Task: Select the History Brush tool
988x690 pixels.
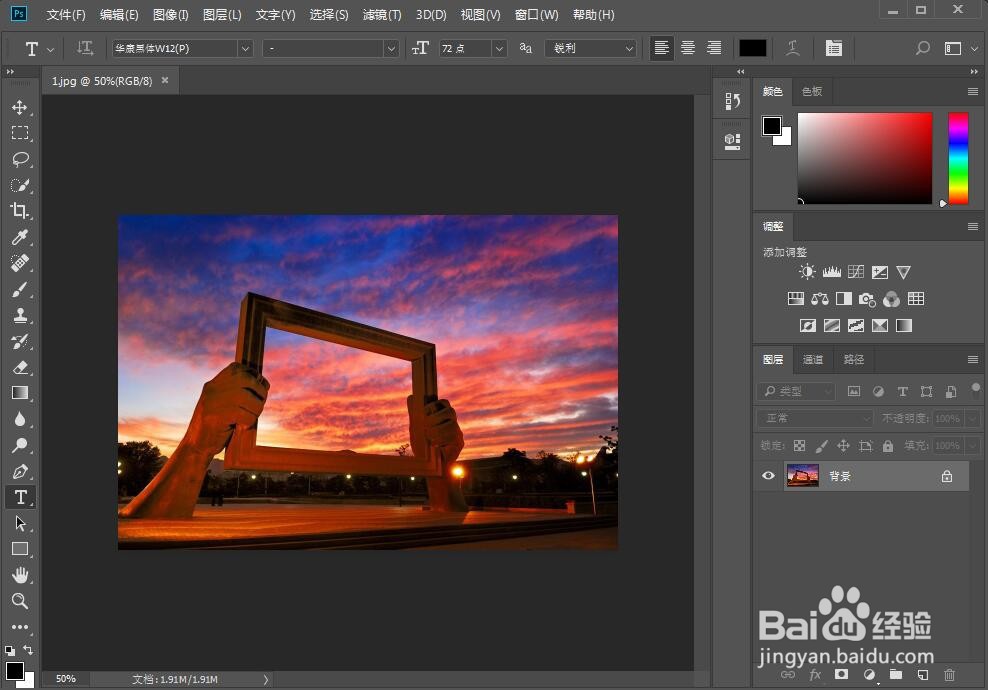Action: tap(20, 342)
